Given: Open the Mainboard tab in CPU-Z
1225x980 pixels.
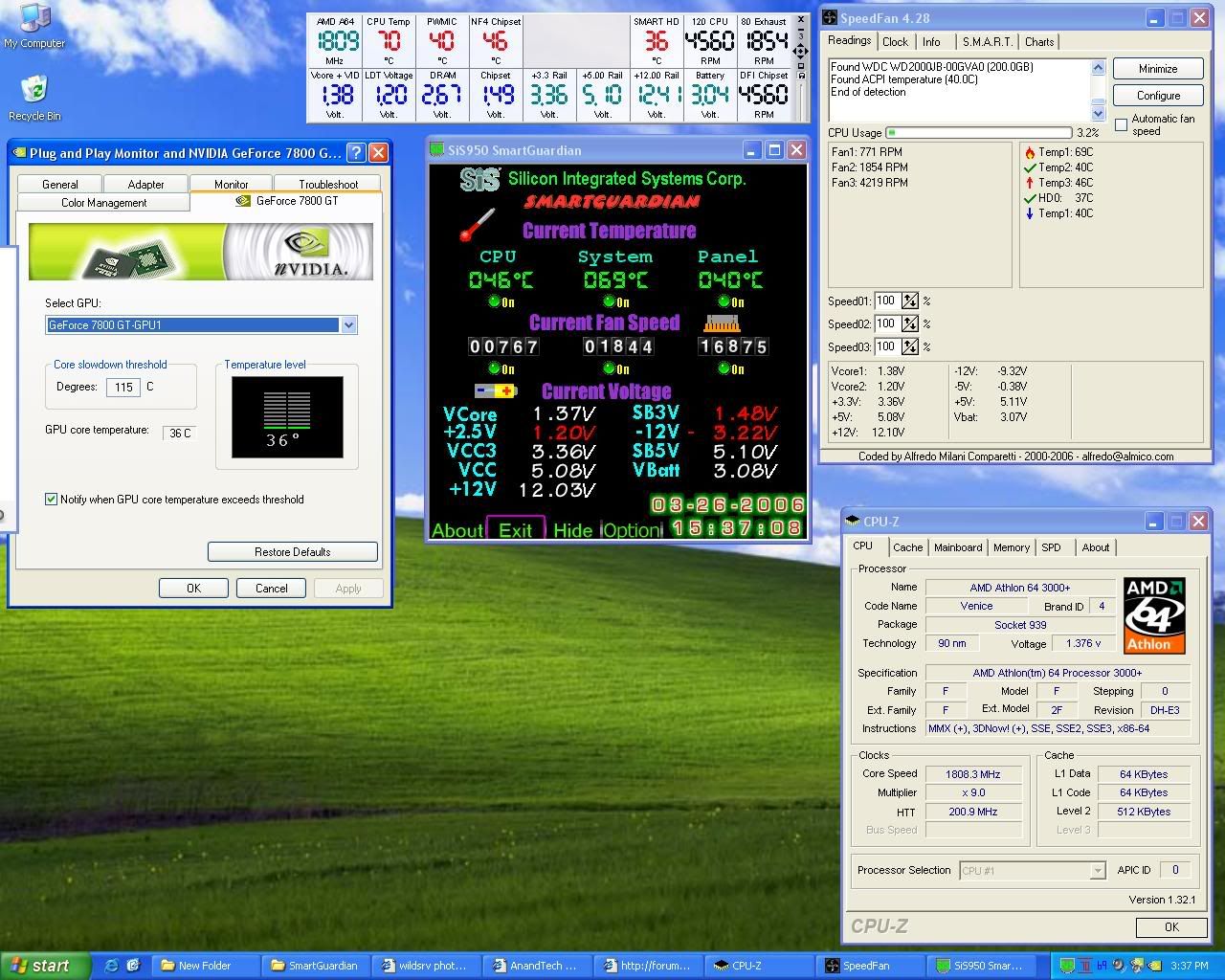Looking at the screenshot, I should click(x=958, y=547).
